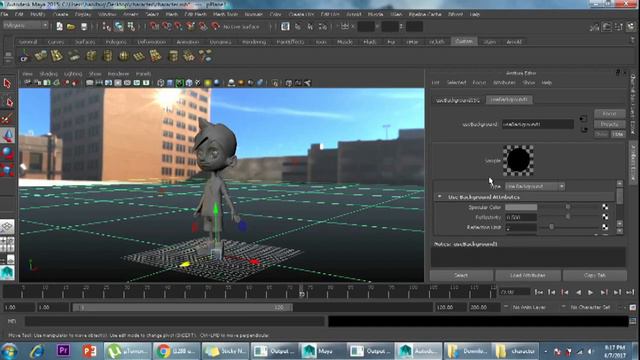Click the Specular Color swatch
The image size is (640, 360).
(x=521, y=207)
